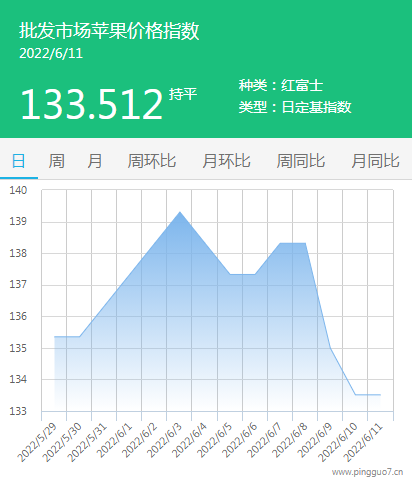Switch to the 月 monthly tab

(95, 161)
